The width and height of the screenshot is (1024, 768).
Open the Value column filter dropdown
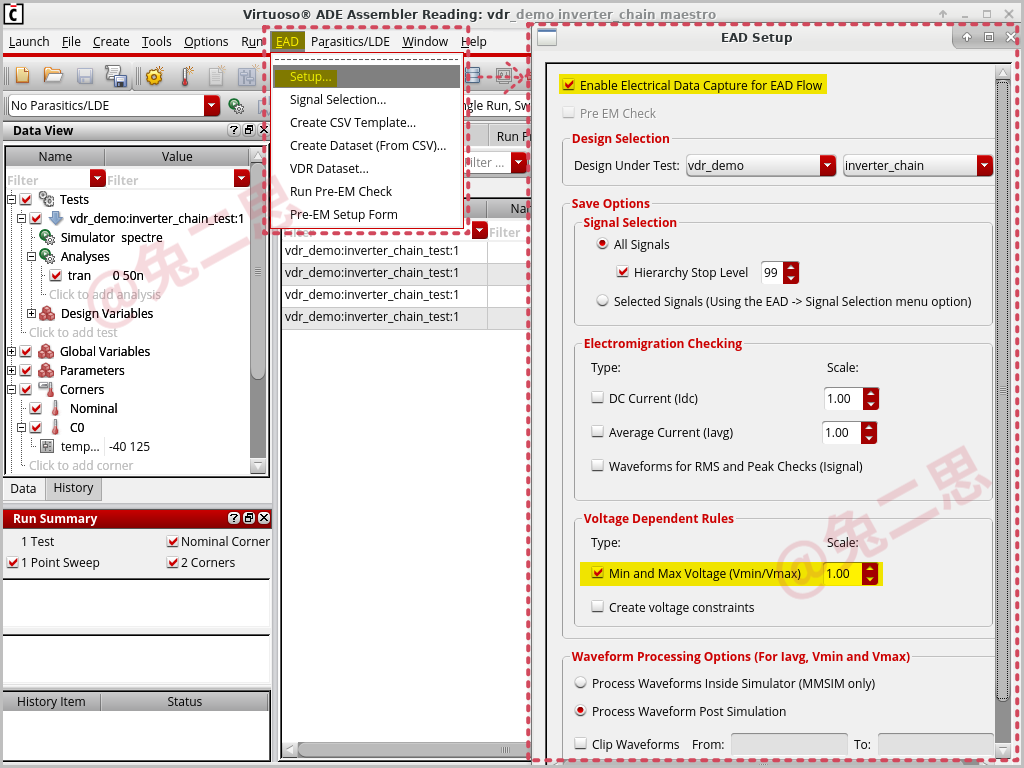(242, 178)
